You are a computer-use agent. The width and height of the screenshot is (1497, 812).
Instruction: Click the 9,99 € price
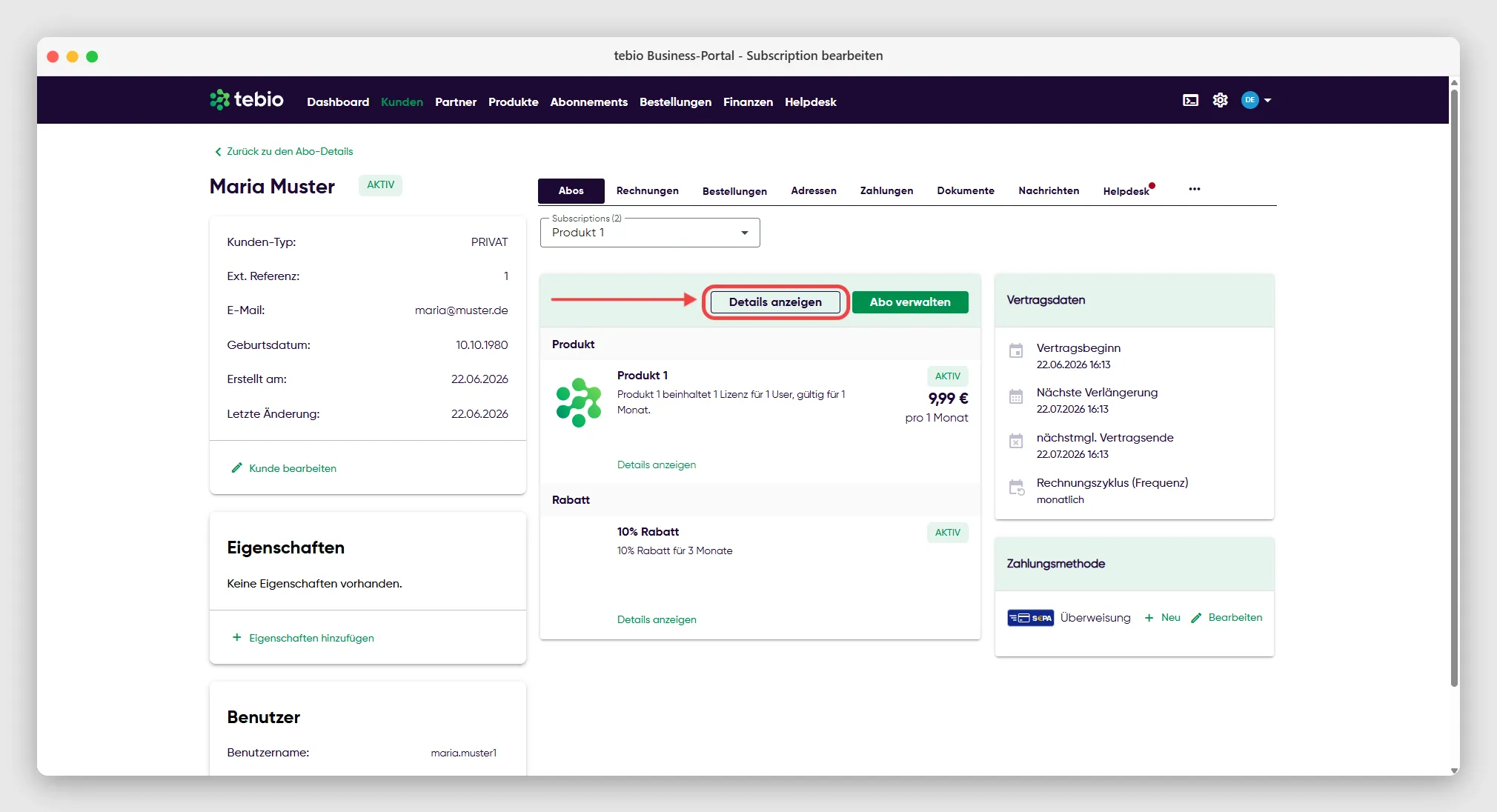pyautogui.click(x=948, y=399)
